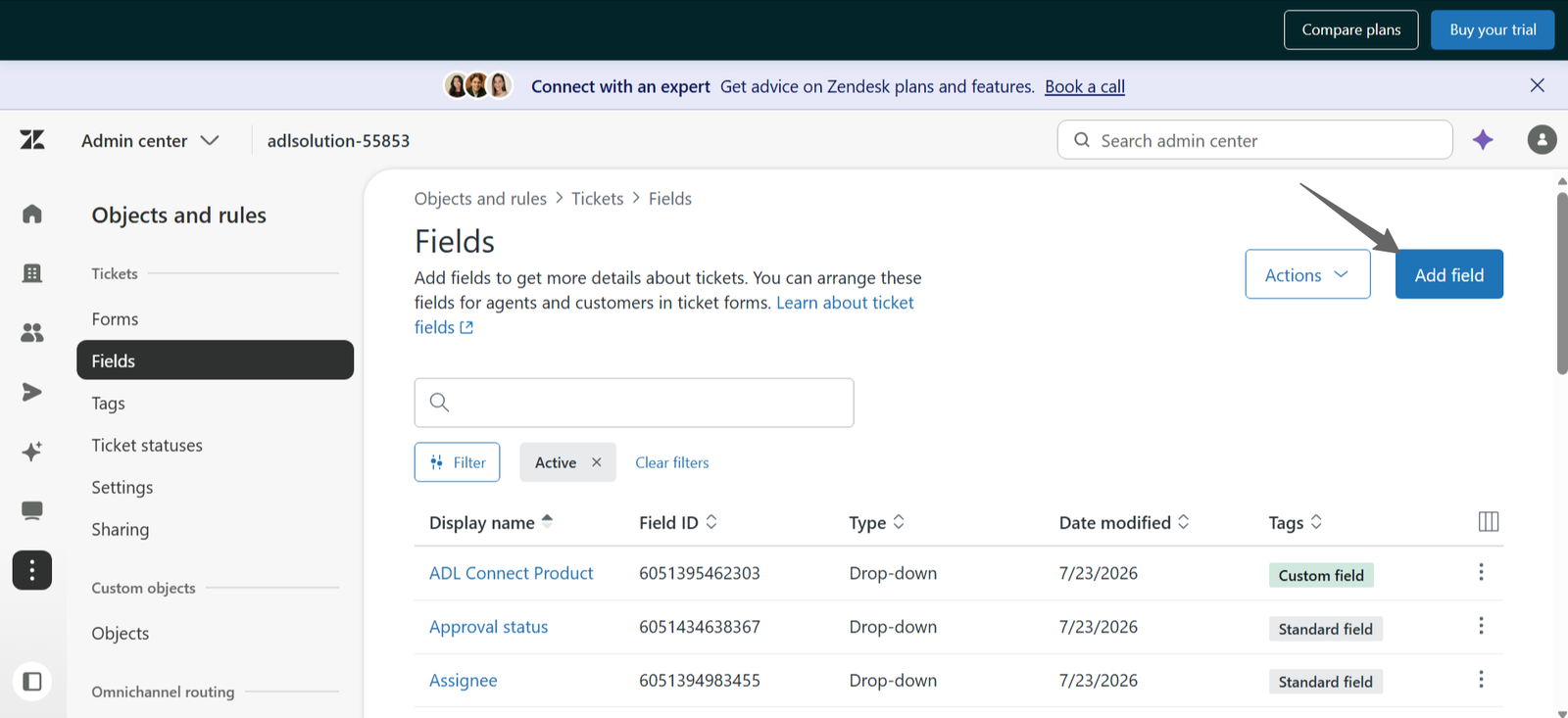Click field ID 6051434638367
This screenshot has width=1568, height=718.
(x=699, y=627)
